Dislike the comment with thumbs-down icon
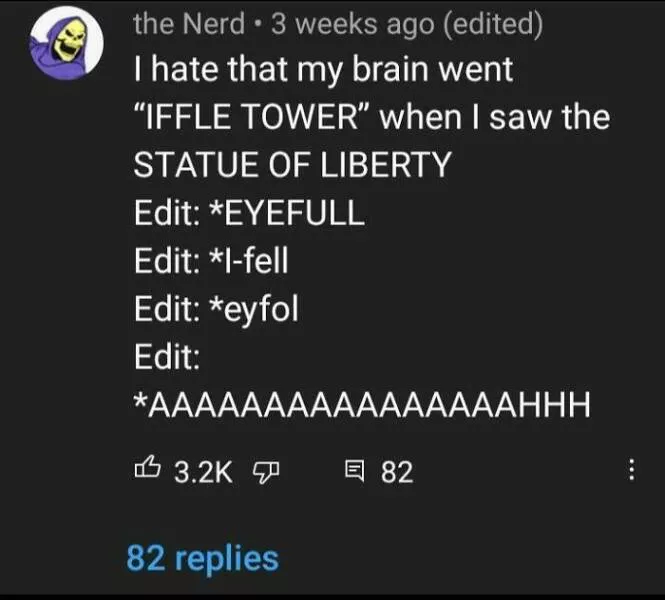Image resolution: width=665 pixels, height=600 pixels. point(263,472)
